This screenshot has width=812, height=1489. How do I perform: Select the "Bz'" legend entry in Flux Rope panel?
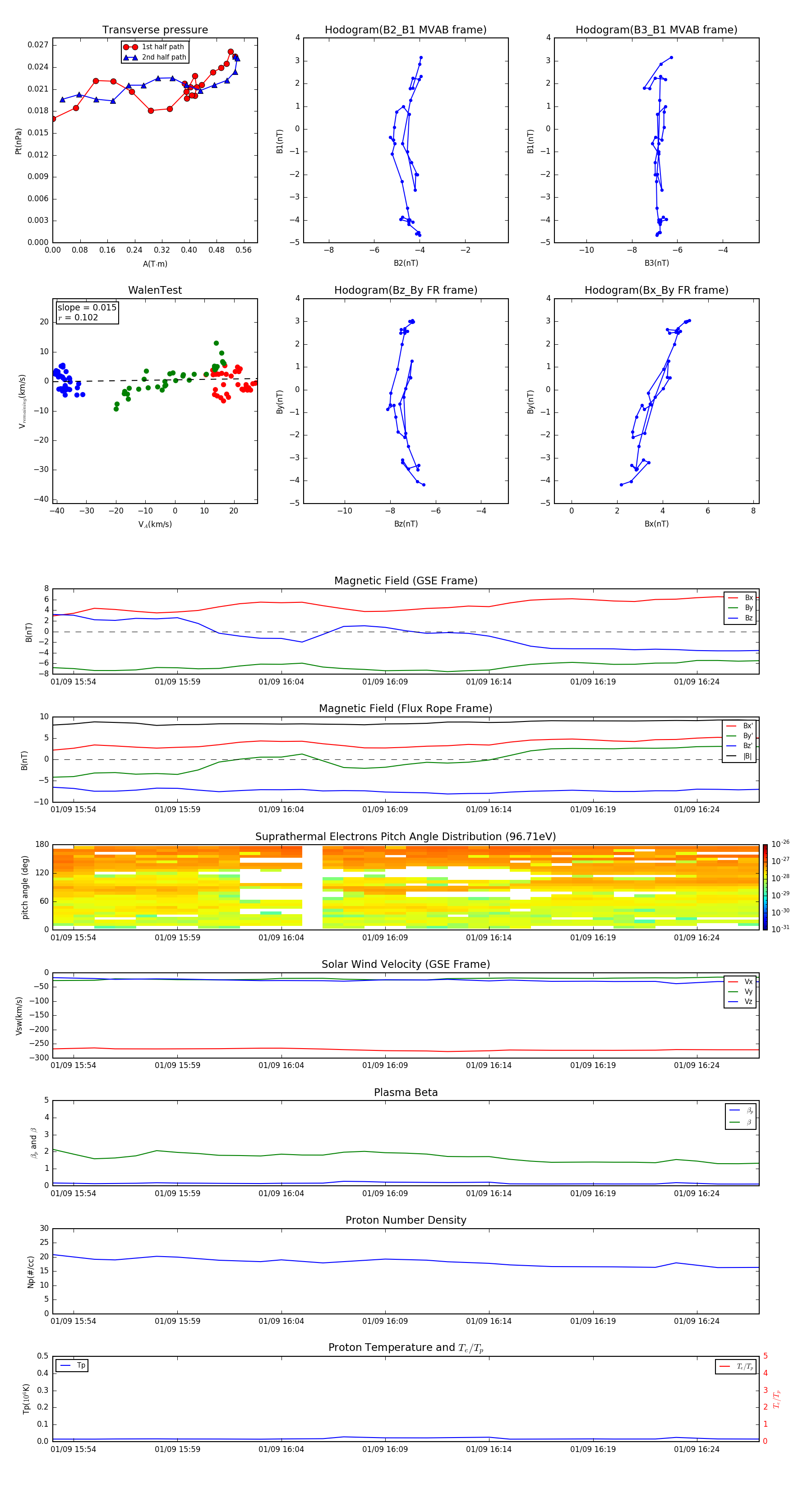pos(739,746)
